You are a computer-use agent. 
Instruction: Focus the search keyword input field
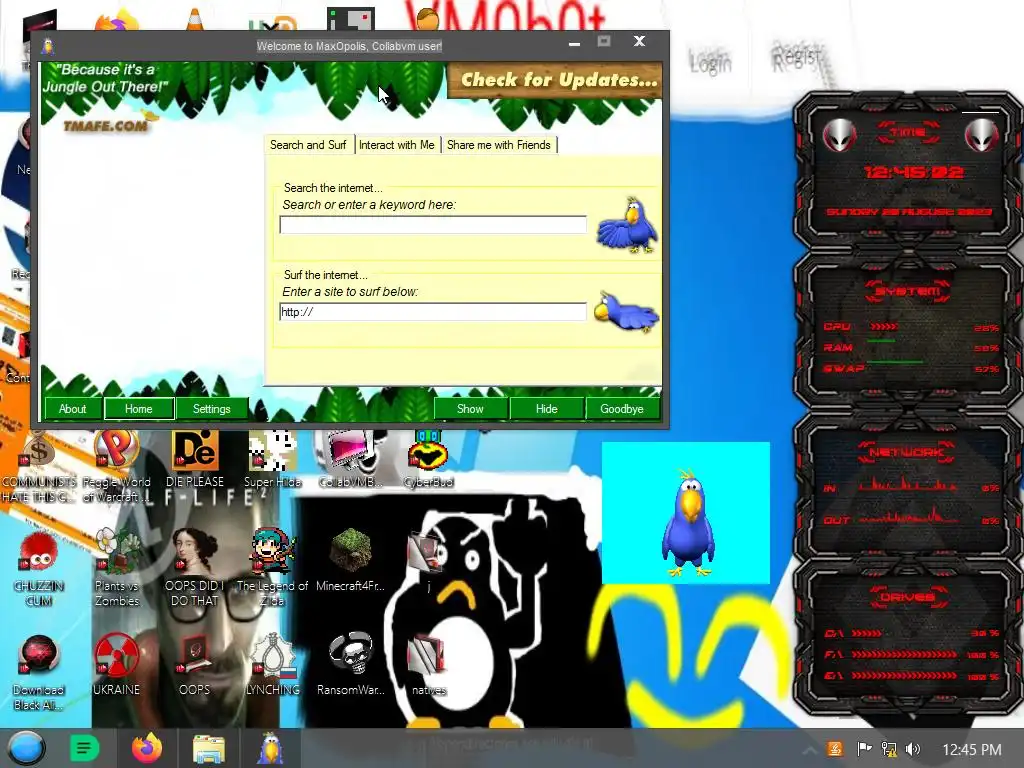coord(433,225)
